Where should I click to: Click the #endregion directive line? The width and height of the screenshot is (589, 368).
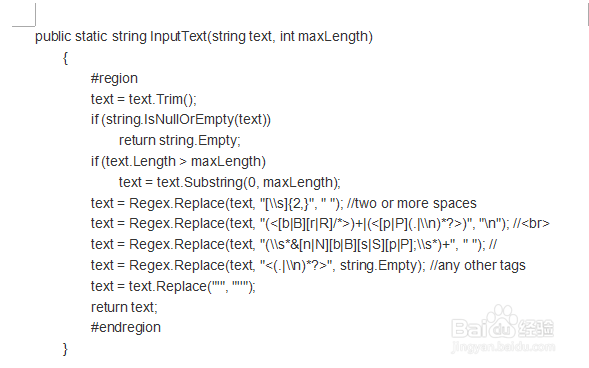(x=125, y=327)
